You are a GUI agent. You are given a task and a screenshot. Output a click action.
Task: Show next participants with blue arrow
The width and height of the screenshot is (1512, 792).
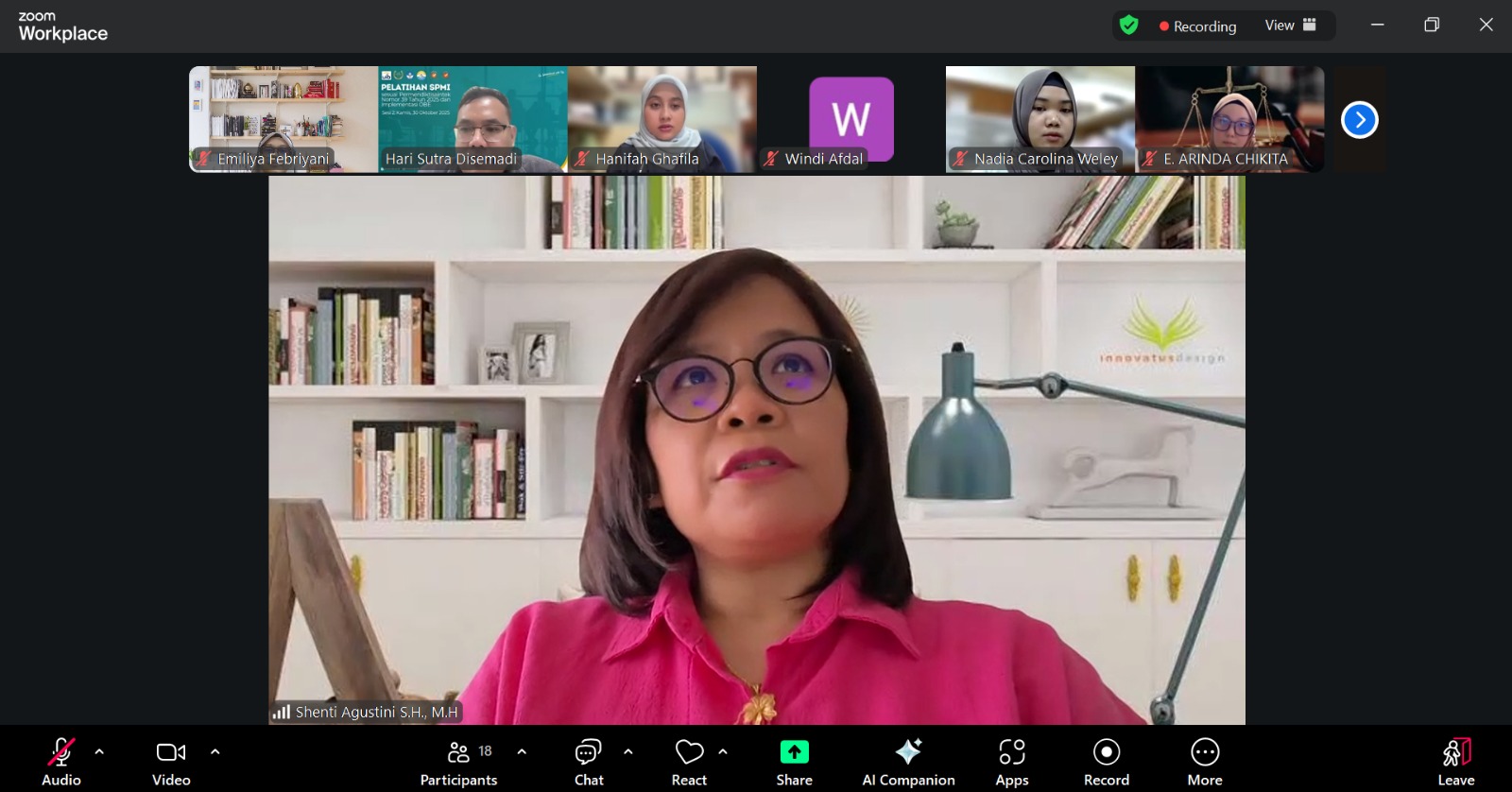click(1359, 120)
